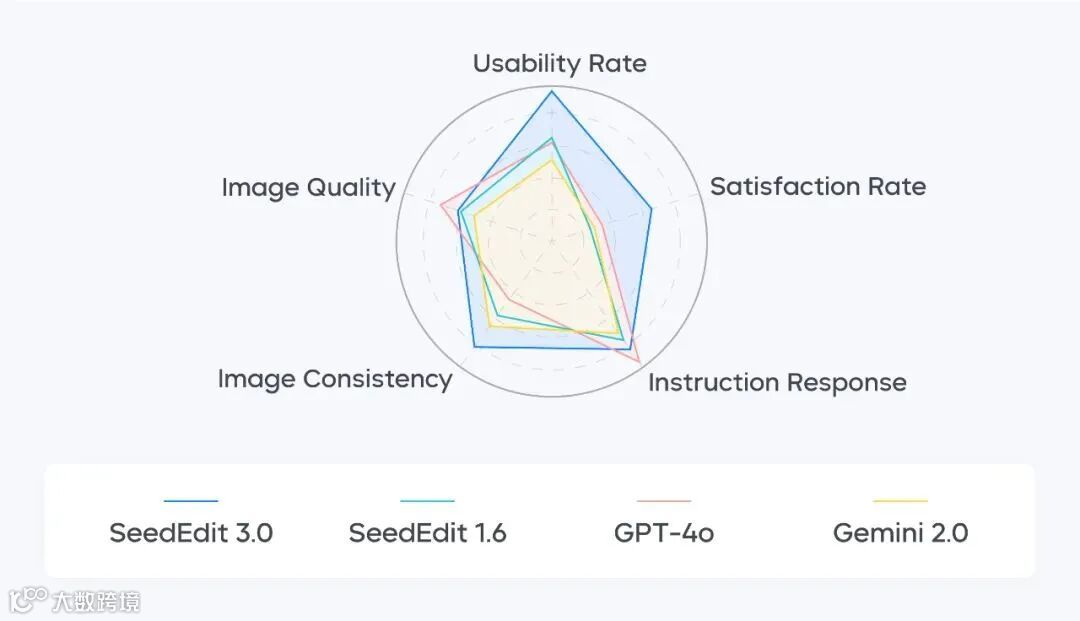Click the center point of the radar chart
The image size is (1080, 621).
pos(552,241)
